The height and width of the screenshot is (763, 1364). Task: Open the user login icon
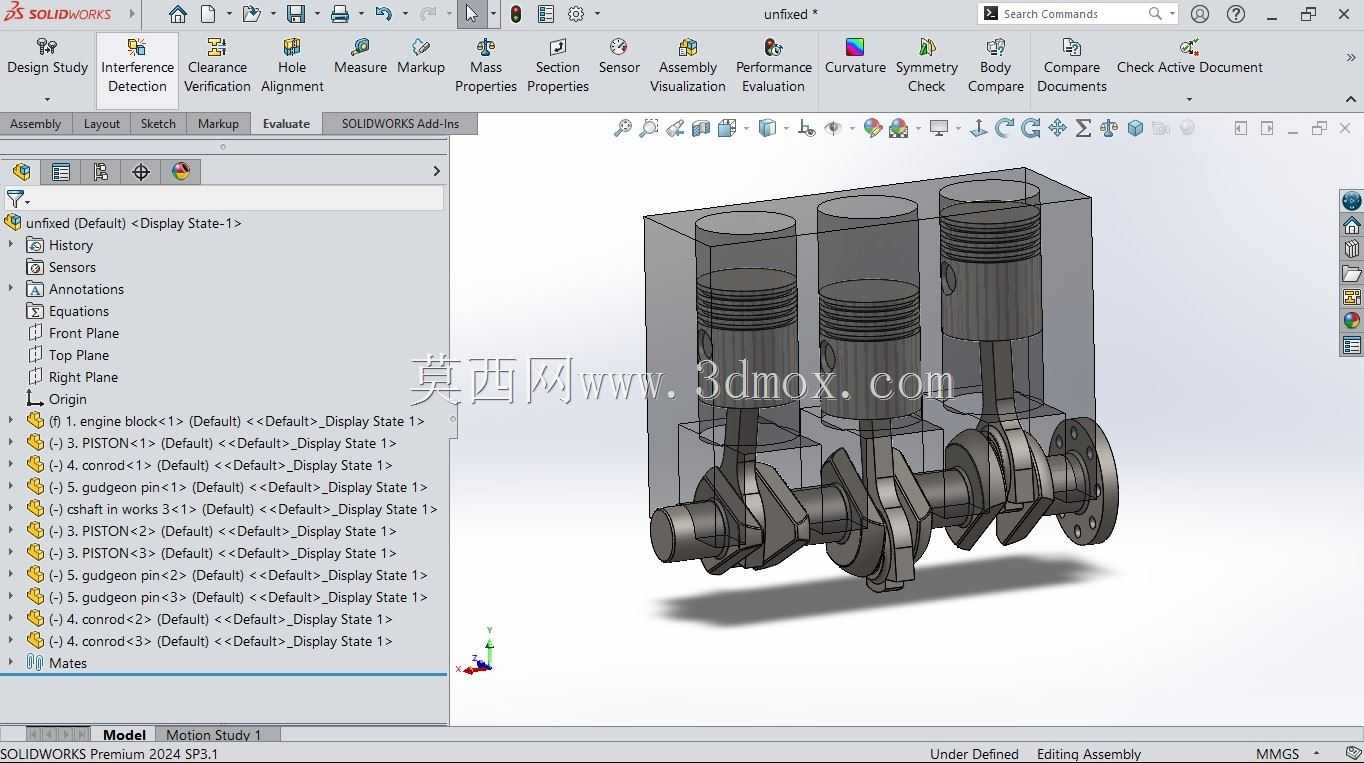(x=1200, y=14)
